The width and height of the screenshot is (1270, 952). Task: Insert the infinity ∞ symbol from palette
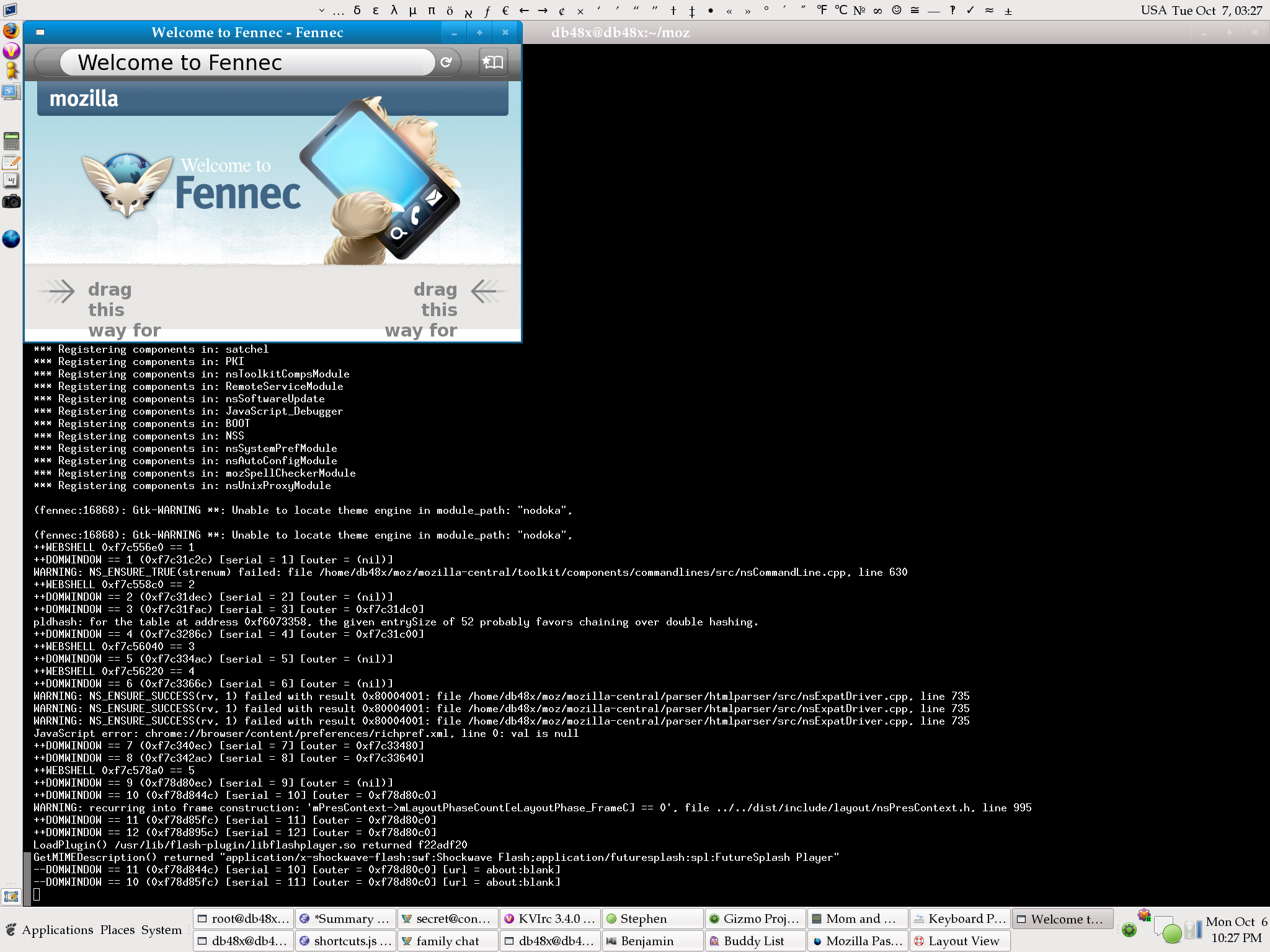(878, 11)
